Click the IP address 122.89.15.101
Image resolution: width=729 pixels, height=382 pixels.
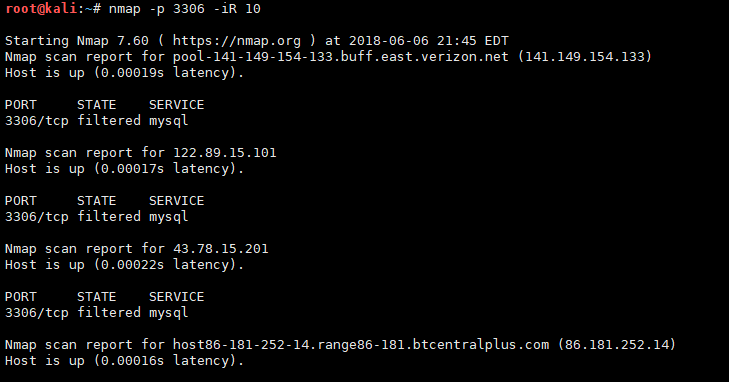pyautogui.click(x=225, y=153)
